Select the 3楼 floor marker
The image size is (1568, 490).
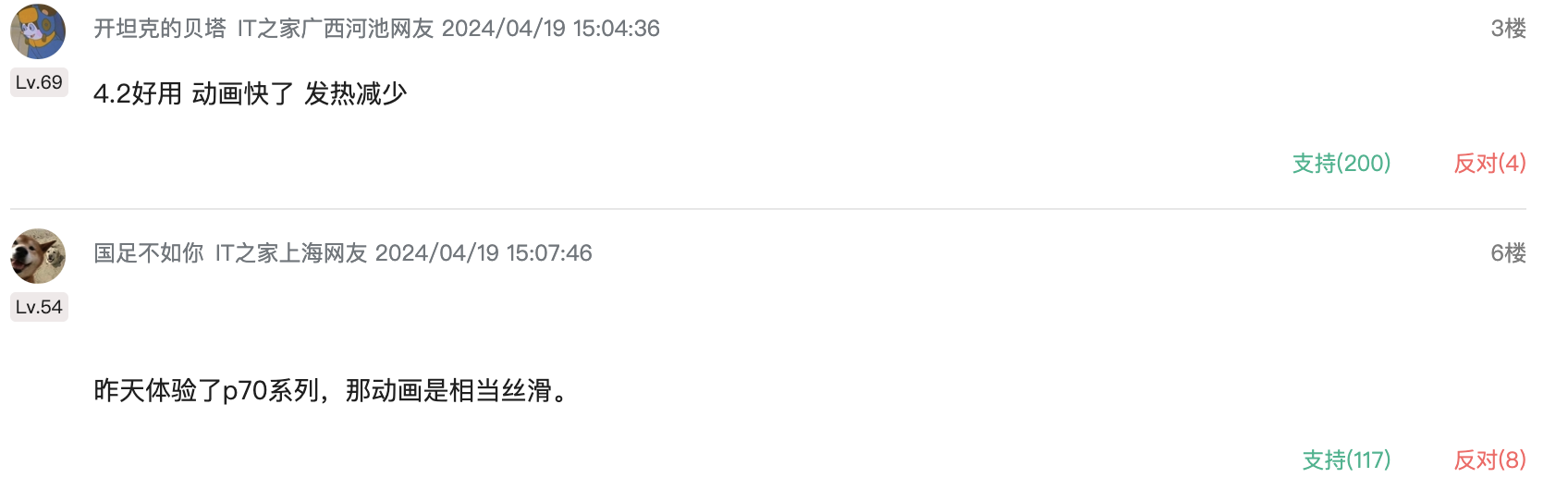(x=1508, y=29)
